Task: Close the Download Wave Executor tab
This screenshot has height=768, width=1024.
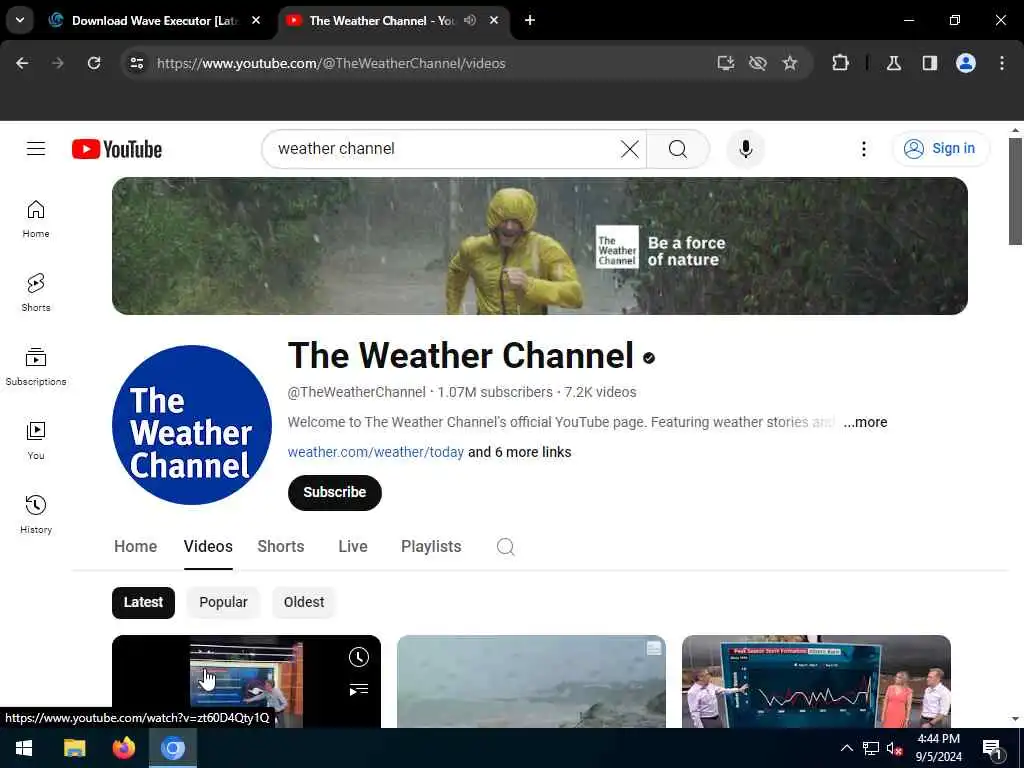Action: (x=256, y=20)
